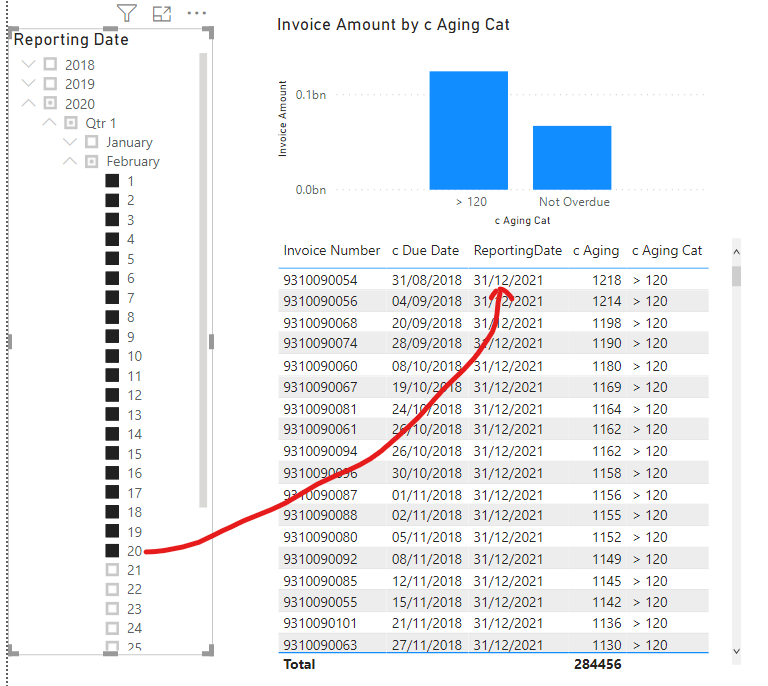Uncheck day 15 in the slicer

[x=112, y=453]
